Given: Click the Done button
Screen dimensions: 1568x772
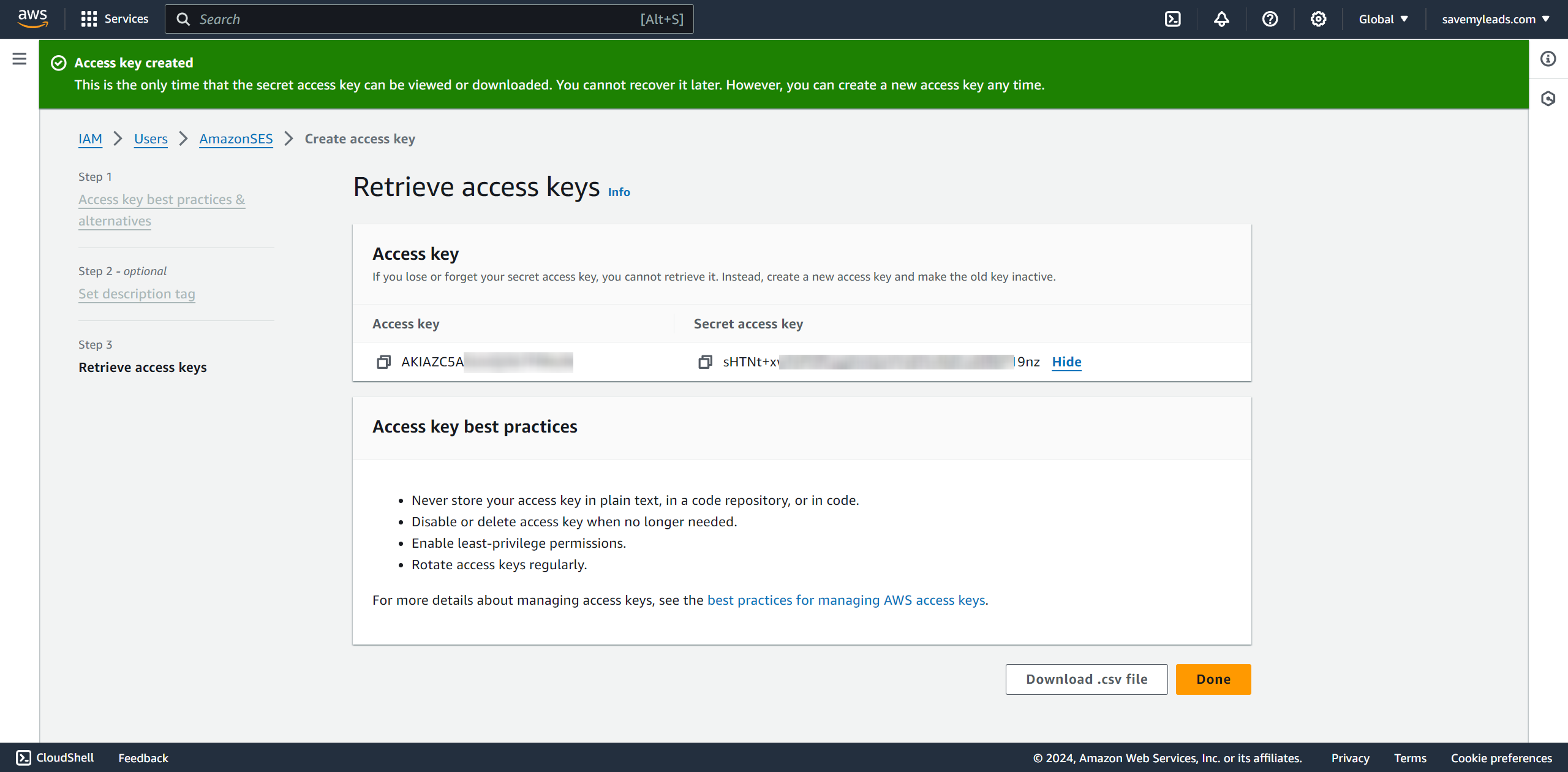Looking at the screenshot, I should [x=1213, y=679].
